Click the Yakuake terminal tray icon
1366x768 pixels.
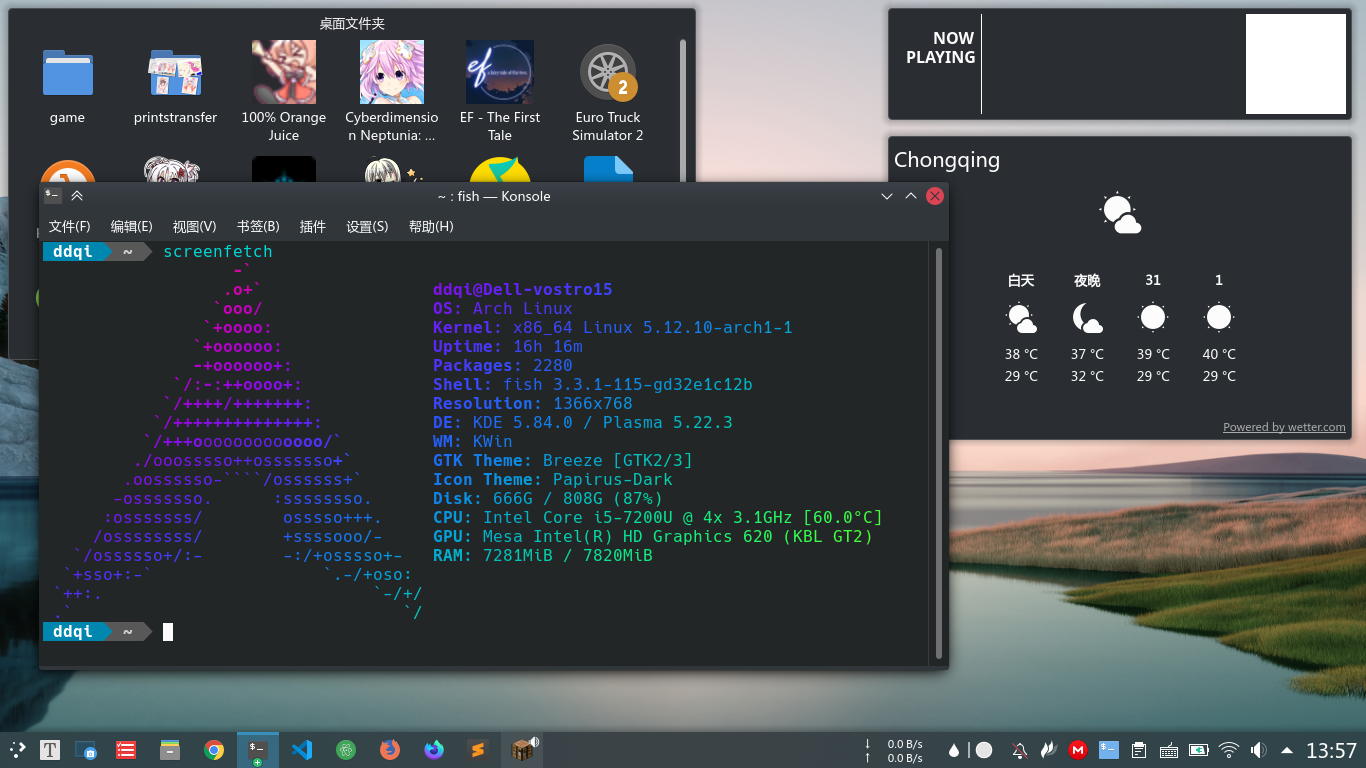[x=1108, y=749]
